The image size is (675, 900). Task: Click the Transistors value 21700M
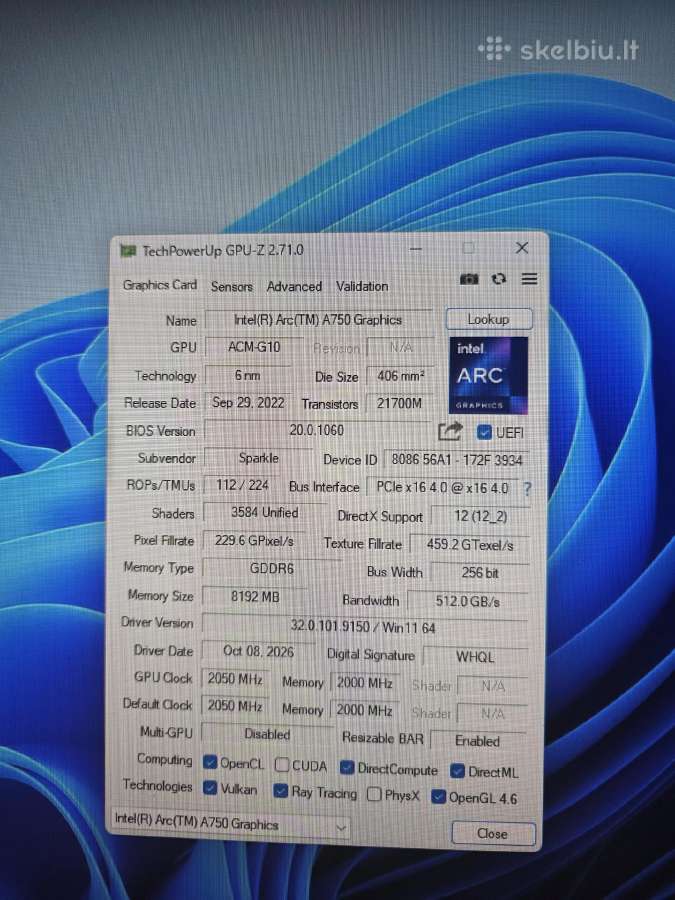pos(399,404)
